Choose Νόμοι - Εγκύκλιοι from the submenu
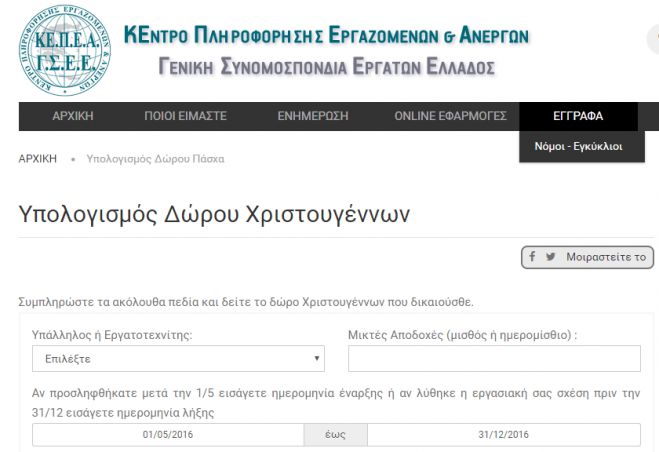Image resolution: width=659 pixels, height=452 pixels. pyautogui.click(x=579, y=146)
